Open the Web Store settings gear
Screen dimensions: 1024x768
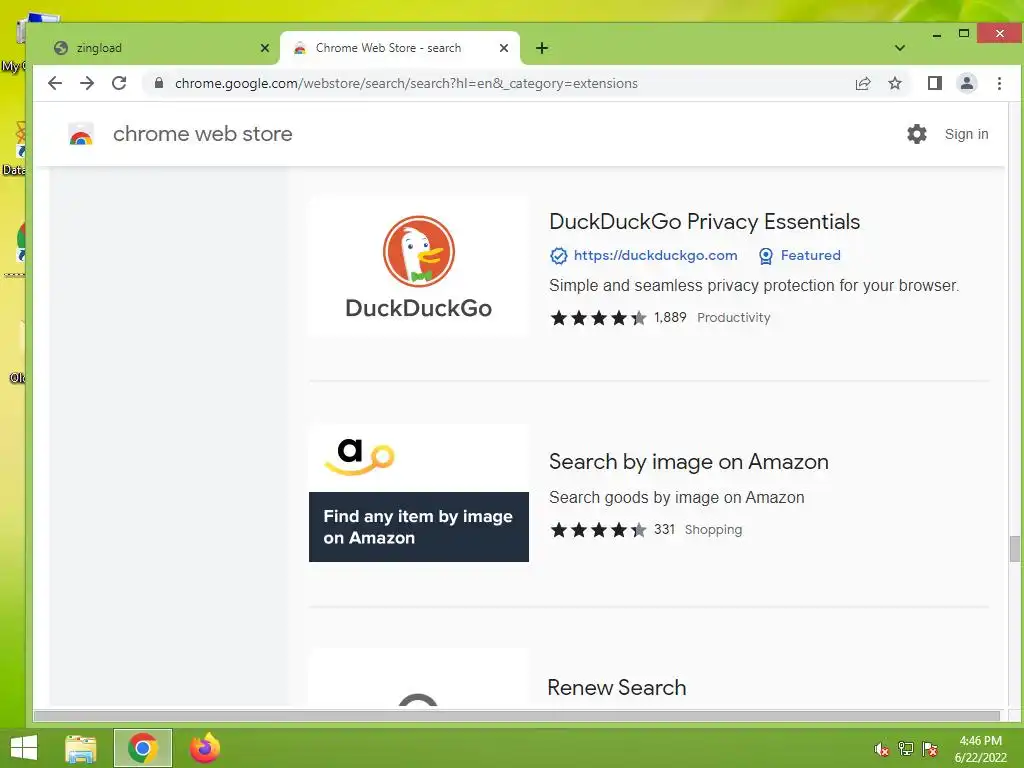917,134
